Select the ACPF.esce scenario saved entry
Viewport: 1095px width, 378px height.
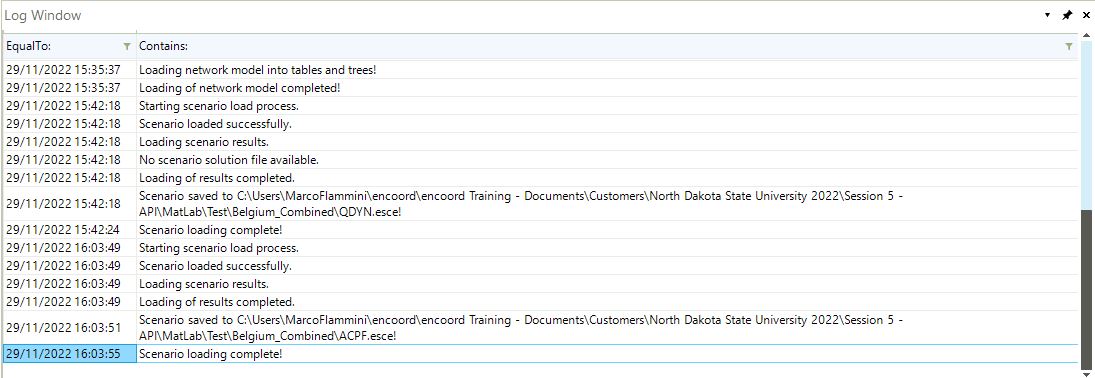point(541,328)
